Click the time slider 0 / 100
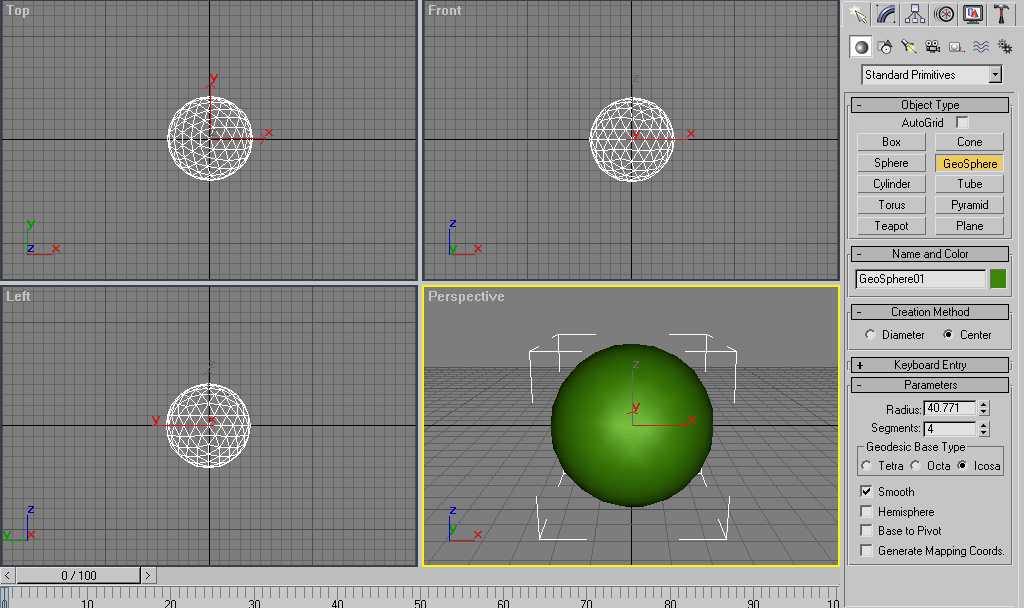The width and height of the screenshot is (1024, 608). click(x=78, y=575)
